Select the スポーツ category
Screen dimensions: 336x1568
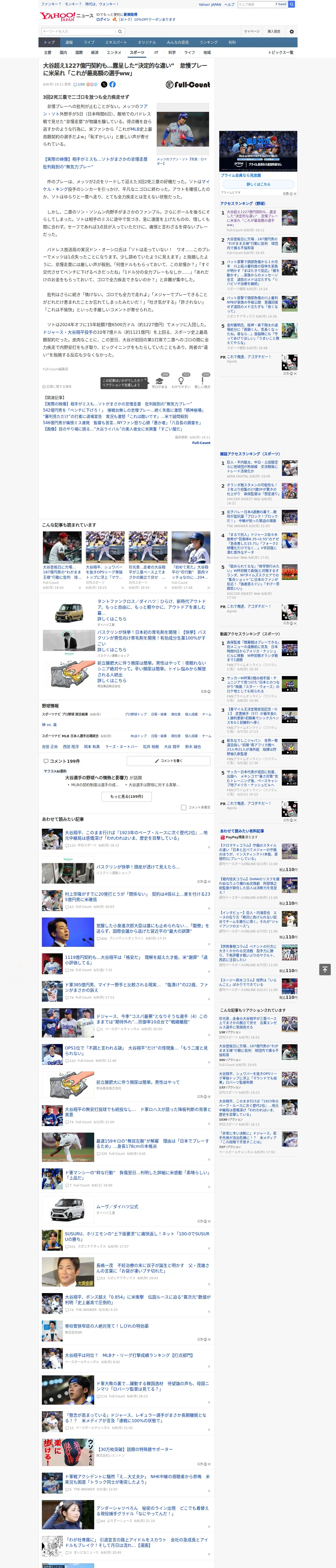tap(137, 52)
